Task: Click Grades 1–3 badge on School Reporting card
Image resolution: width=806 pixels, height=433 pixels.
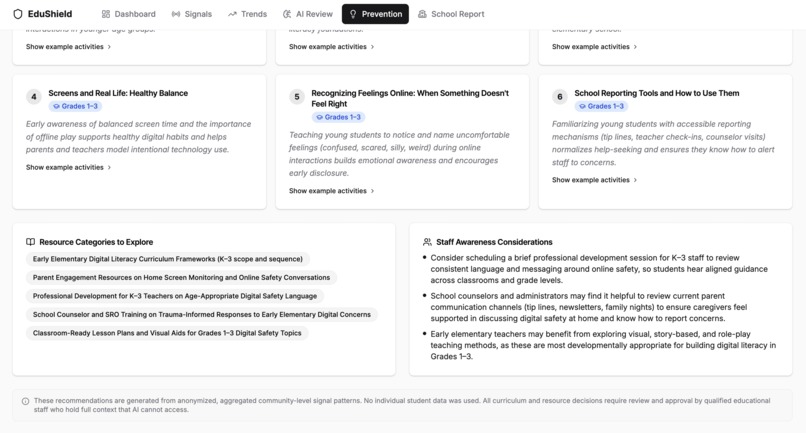Action: tap(601, 106)
